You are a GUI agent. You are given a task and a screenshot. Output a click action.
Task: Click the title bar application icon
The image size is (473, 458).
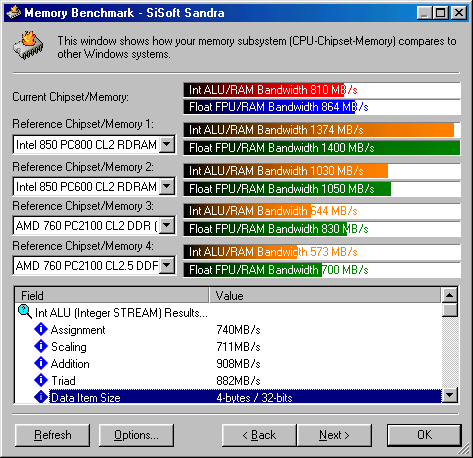[x=14, y=13]
